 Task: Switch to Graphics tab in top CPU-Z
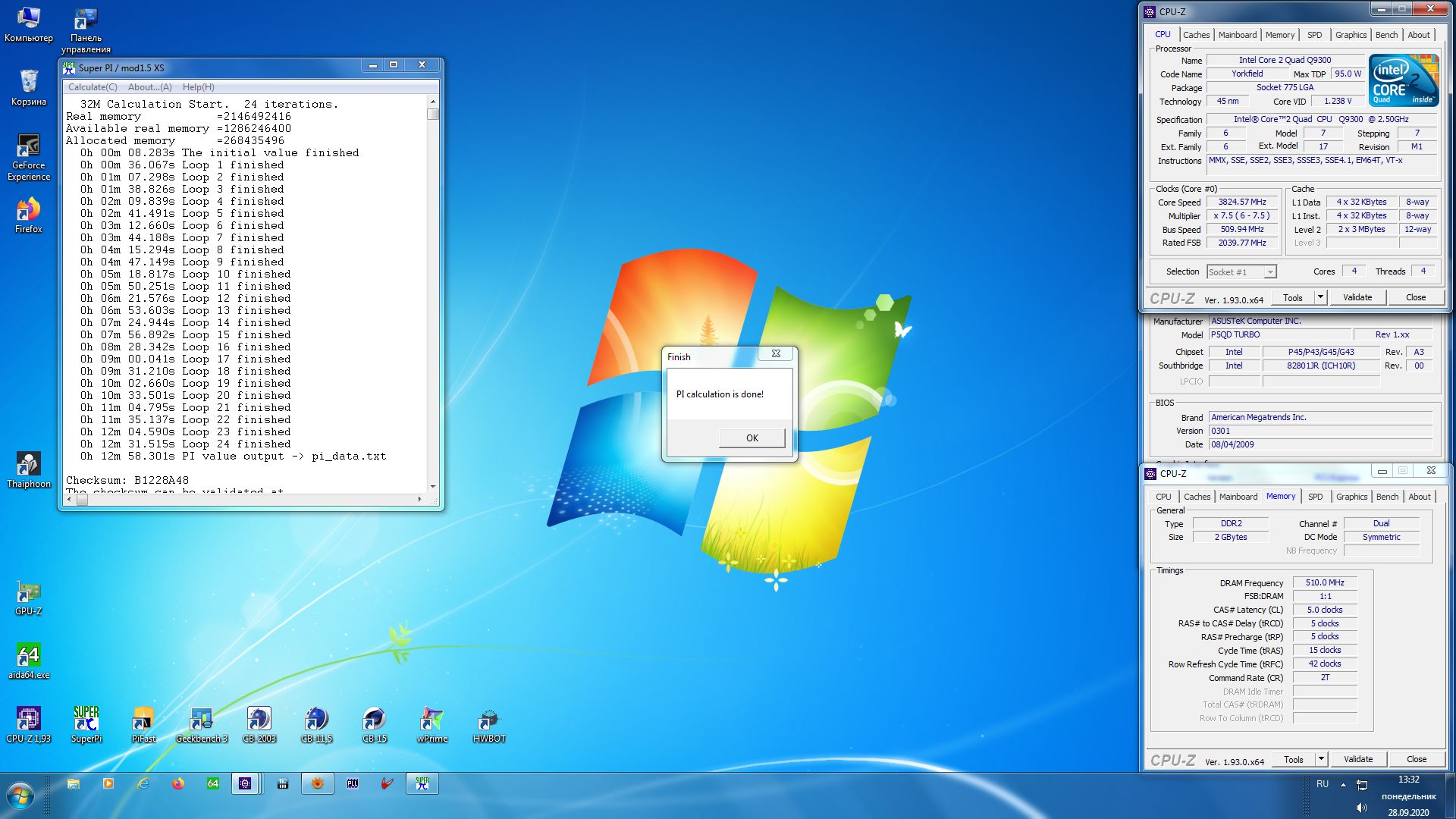coord(1351,35)
